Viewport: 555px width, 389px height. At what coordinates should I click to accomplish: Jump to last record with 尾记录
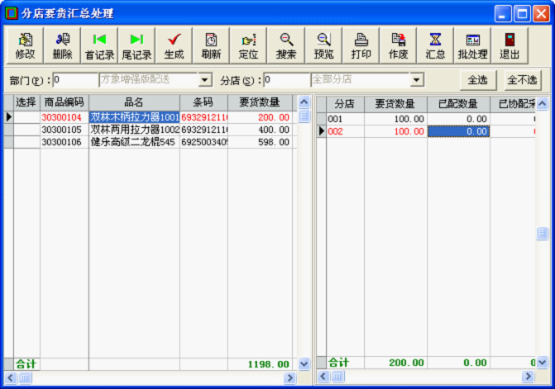[x=137, y=46]
